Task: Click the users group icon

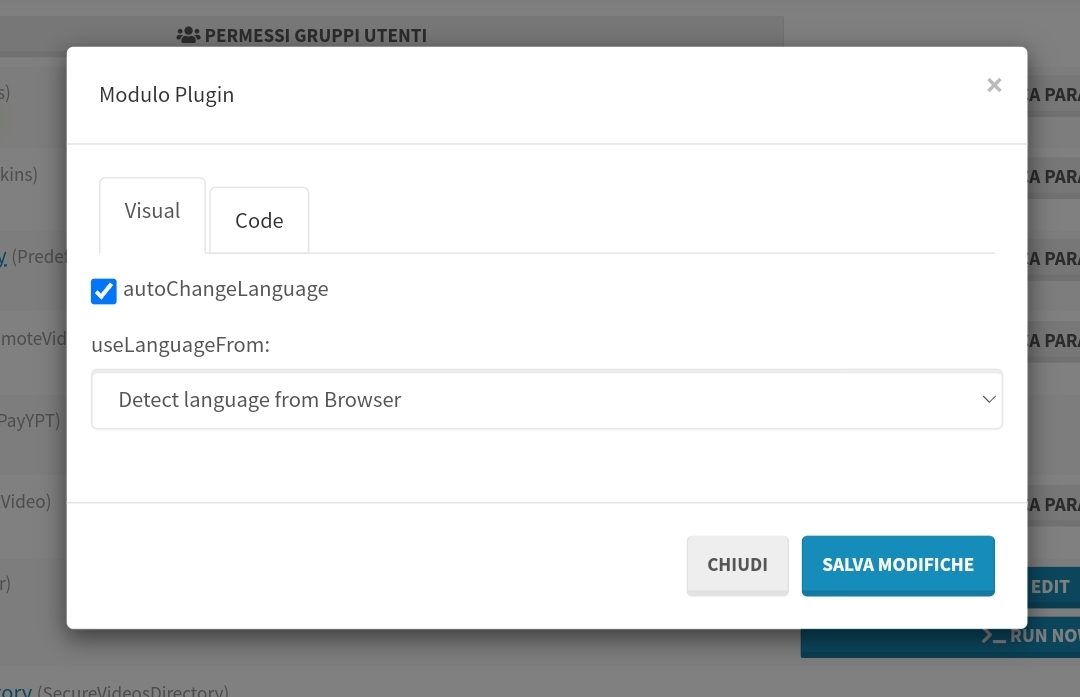Action: (188, 35)
